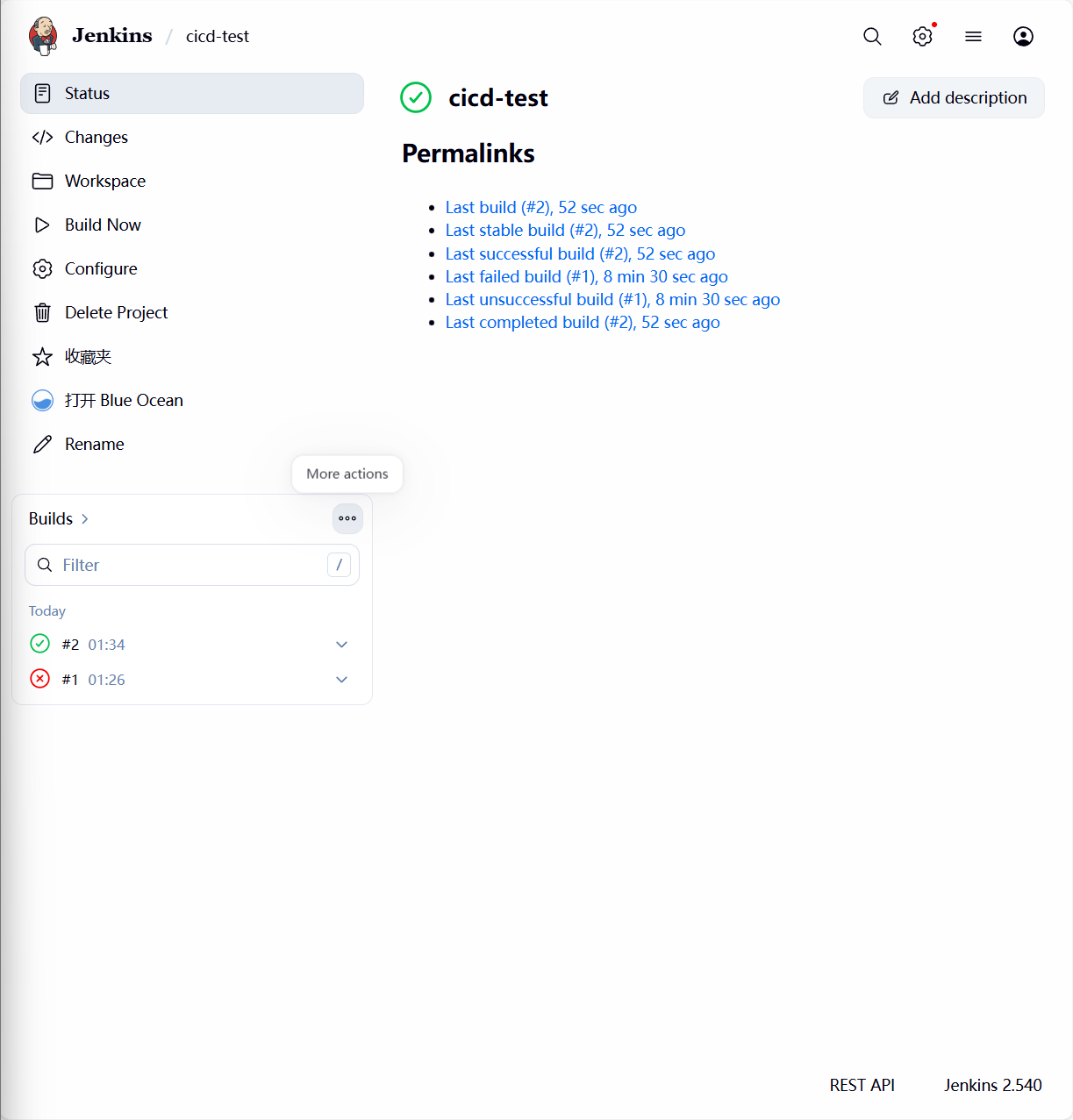Viewport: 1073px width, 1120px height.
Task: Click Builds heading in history panel
Action: [x=51, y=518]
